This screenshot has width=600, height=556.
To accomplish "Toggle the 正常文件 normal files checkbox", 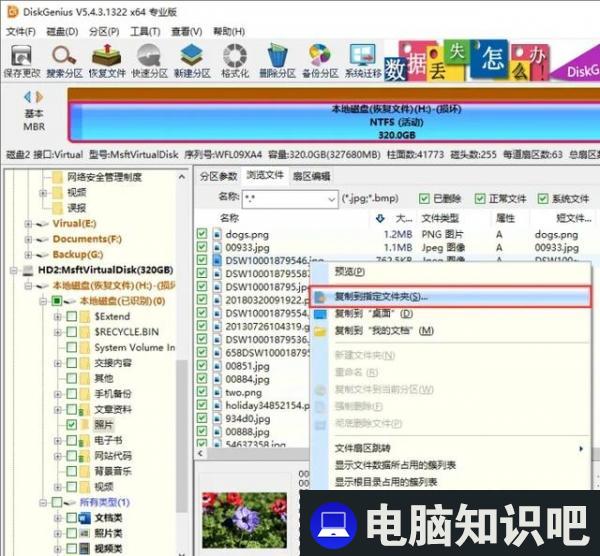I will (480, 199).
